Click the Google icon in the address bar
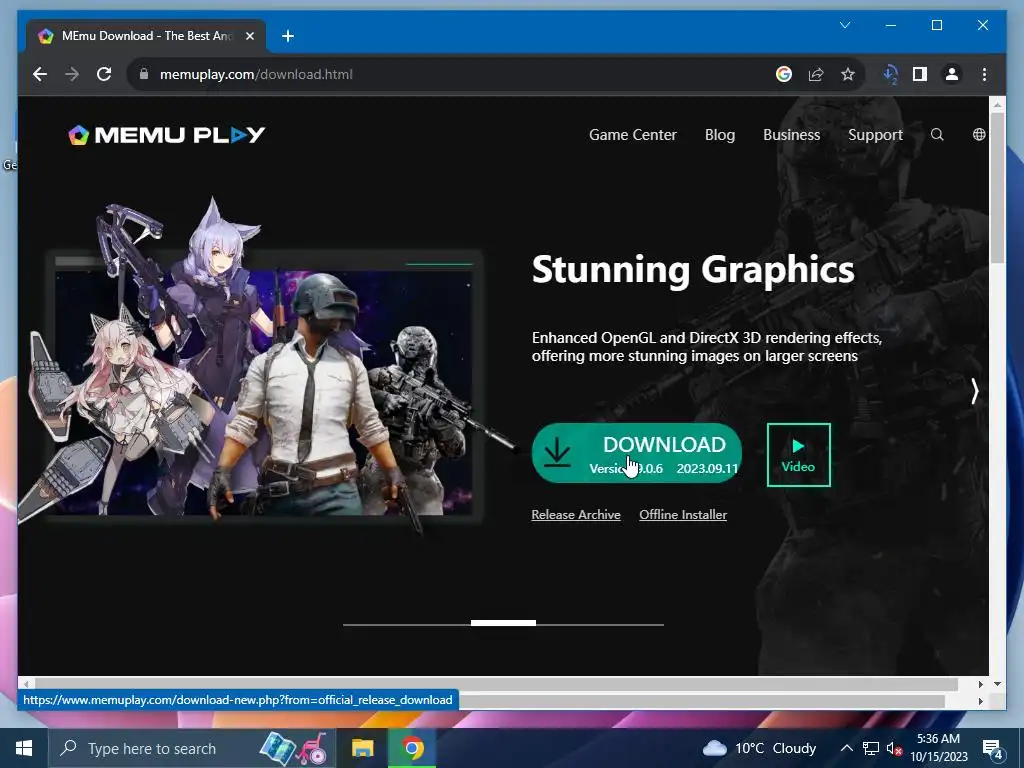Screen dimensions: 1024x768 click(784, 74)
